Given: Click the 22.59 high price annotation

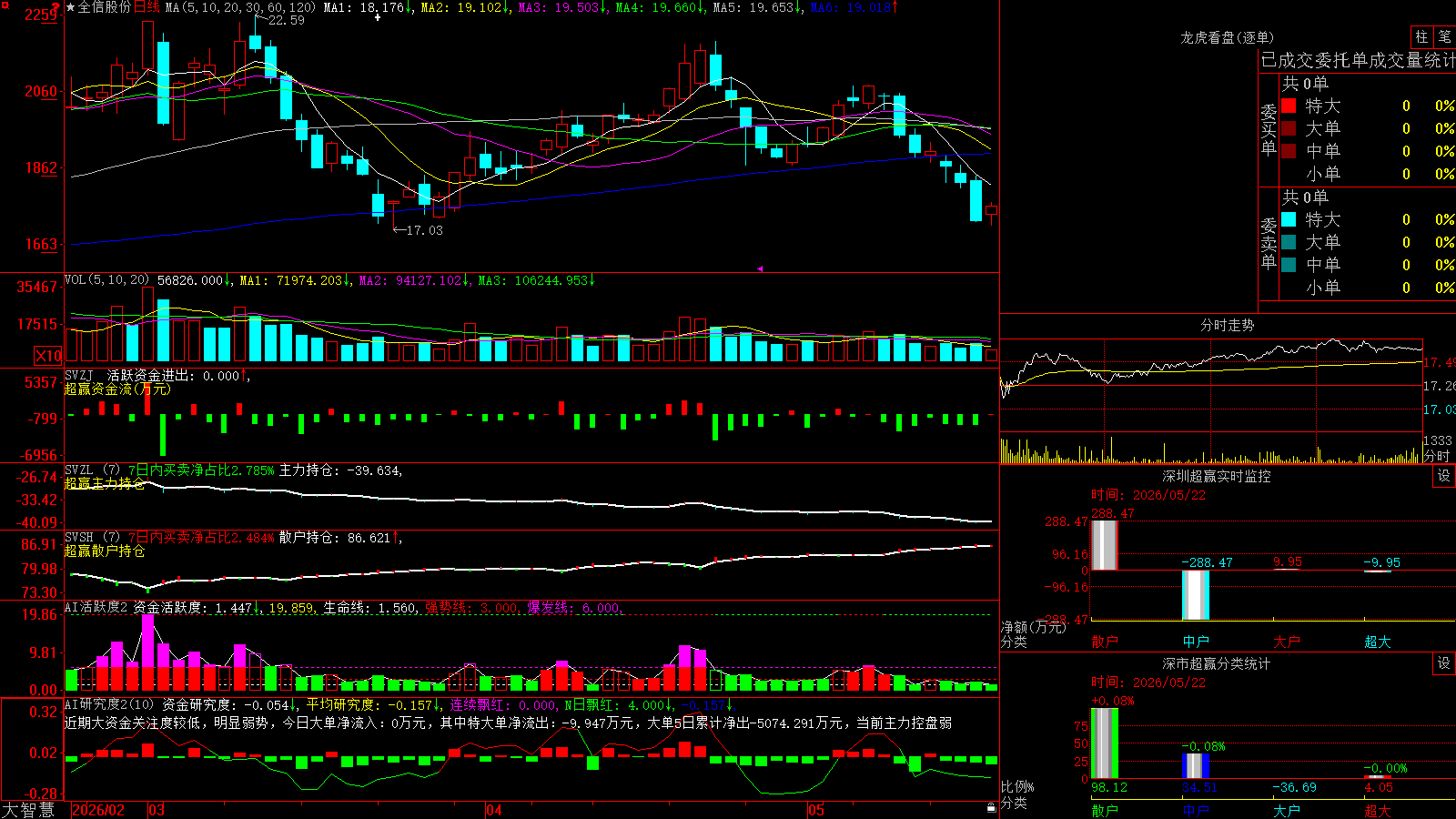Looking at the screenshot, I should [287, 20].
